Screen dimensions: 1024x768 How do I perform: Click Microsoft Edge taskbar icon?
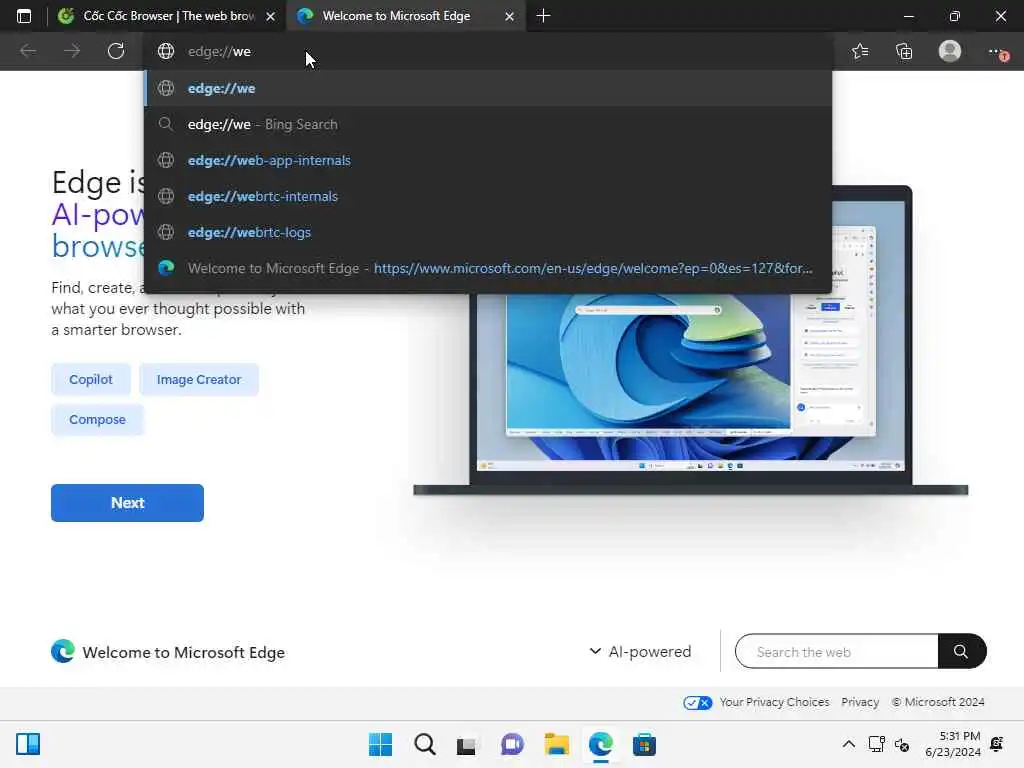click(x=601, y=744)
